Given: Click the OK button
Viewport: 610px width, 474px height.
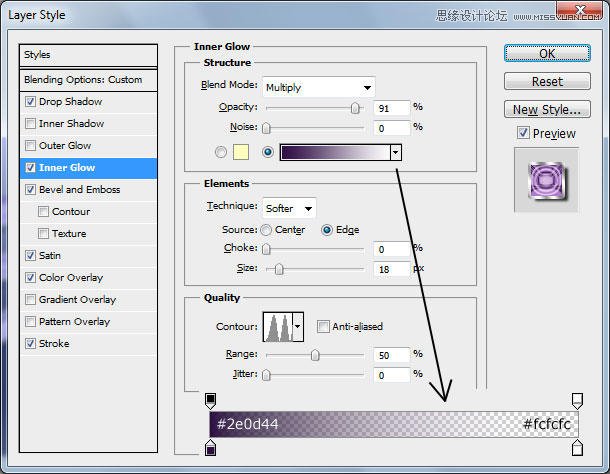Looking at the screenshot, I should tap(547, 53).
